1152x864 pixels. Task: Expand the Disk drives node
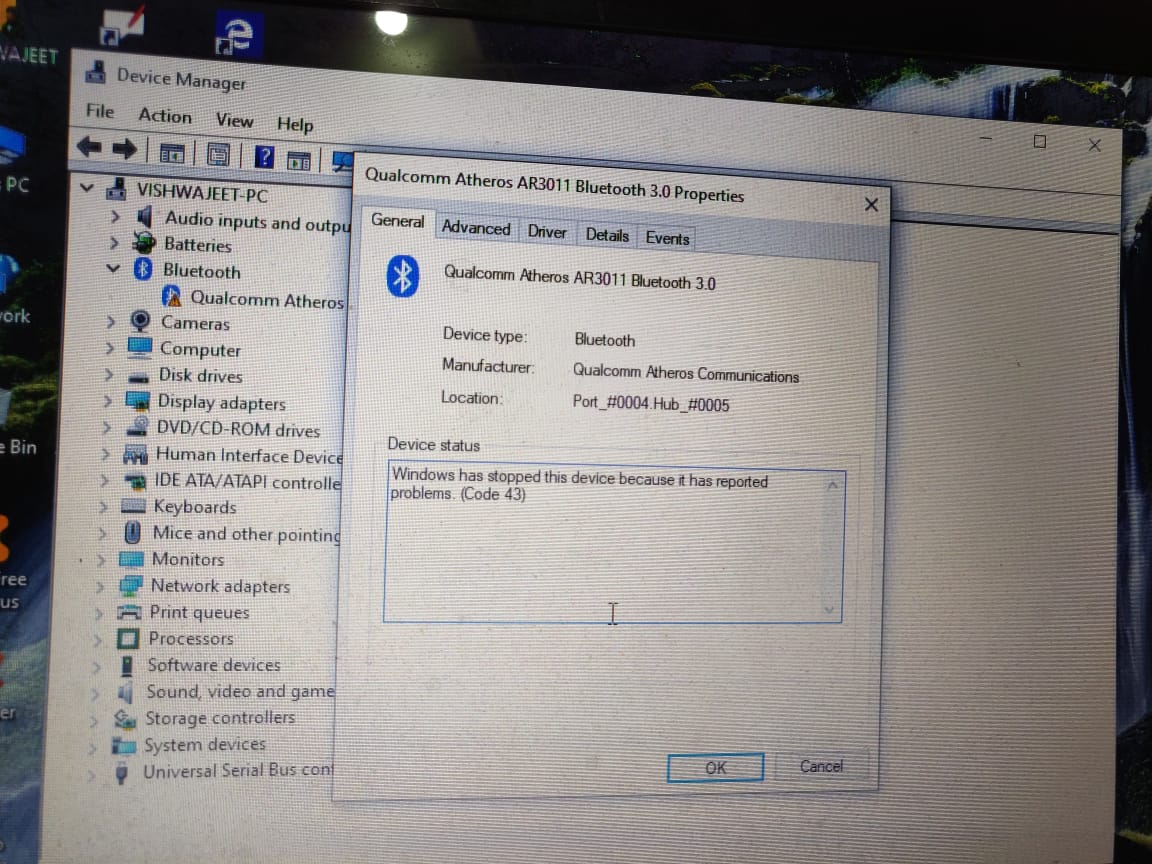coord(109,374)
